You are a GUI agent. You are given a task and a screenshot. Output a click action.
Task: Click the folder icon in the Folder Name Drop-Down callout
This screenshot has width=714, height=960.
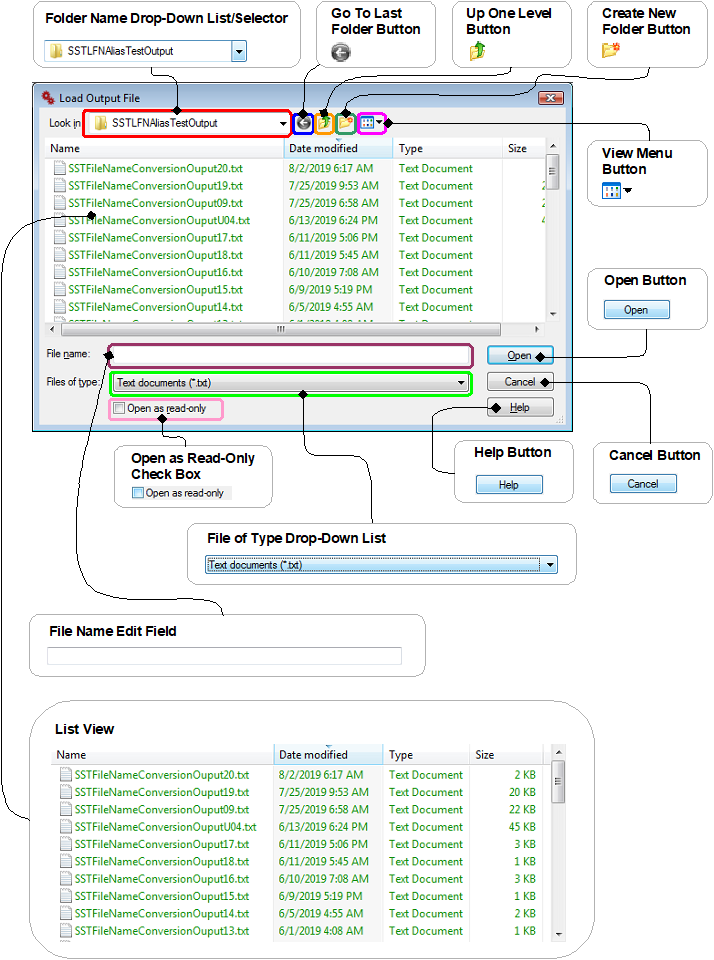click(x=56, y=51)
